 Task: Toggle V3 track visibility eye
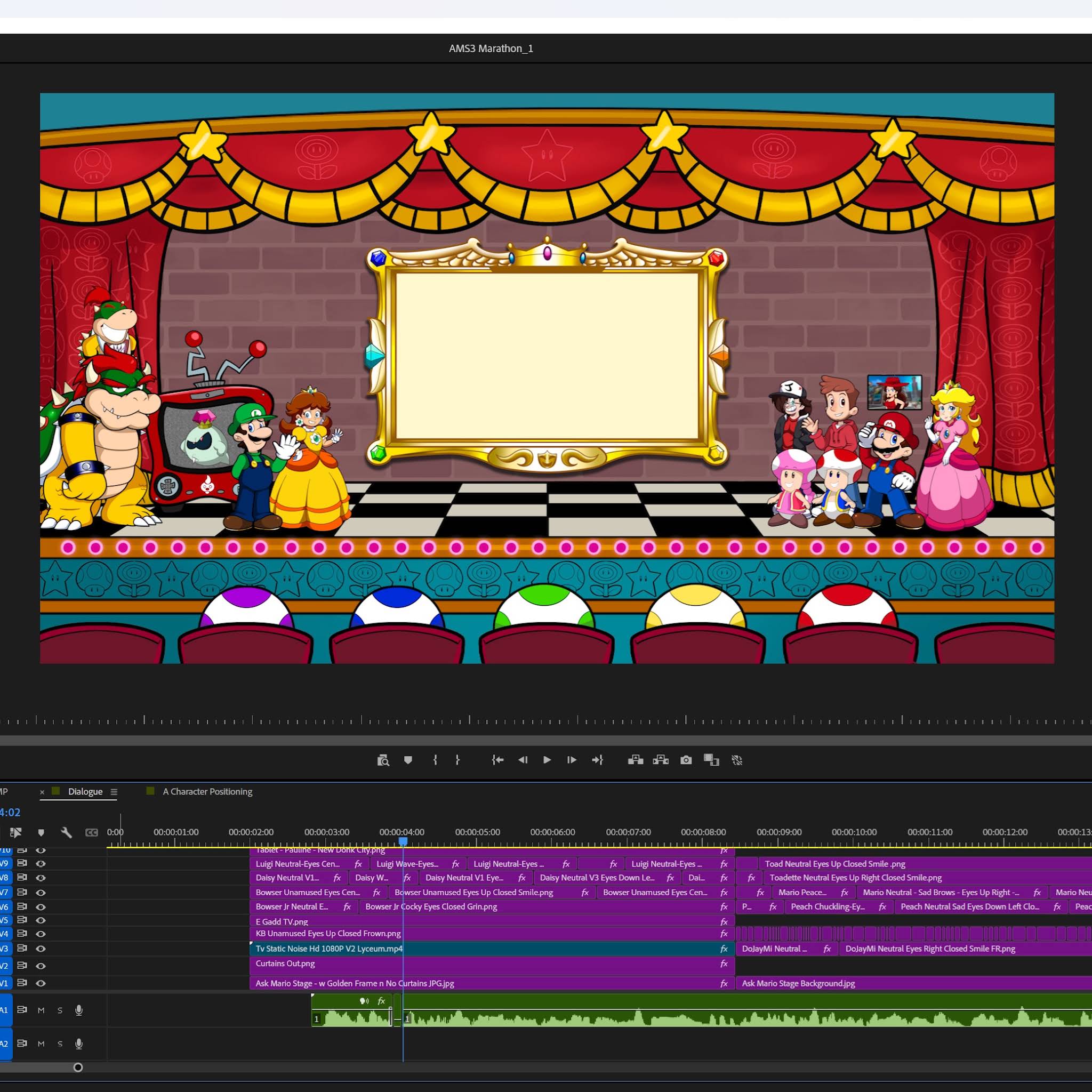click(41, 949)
